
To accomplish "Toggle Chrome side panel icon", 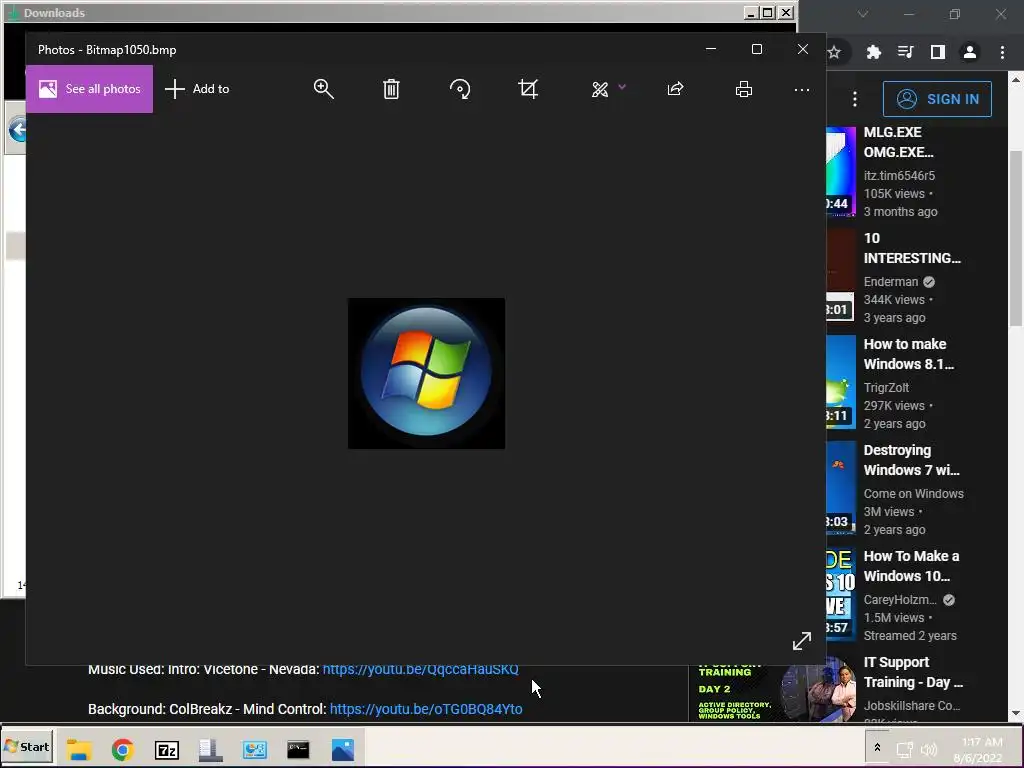I will pyautogui.click(x=938, y=52).
